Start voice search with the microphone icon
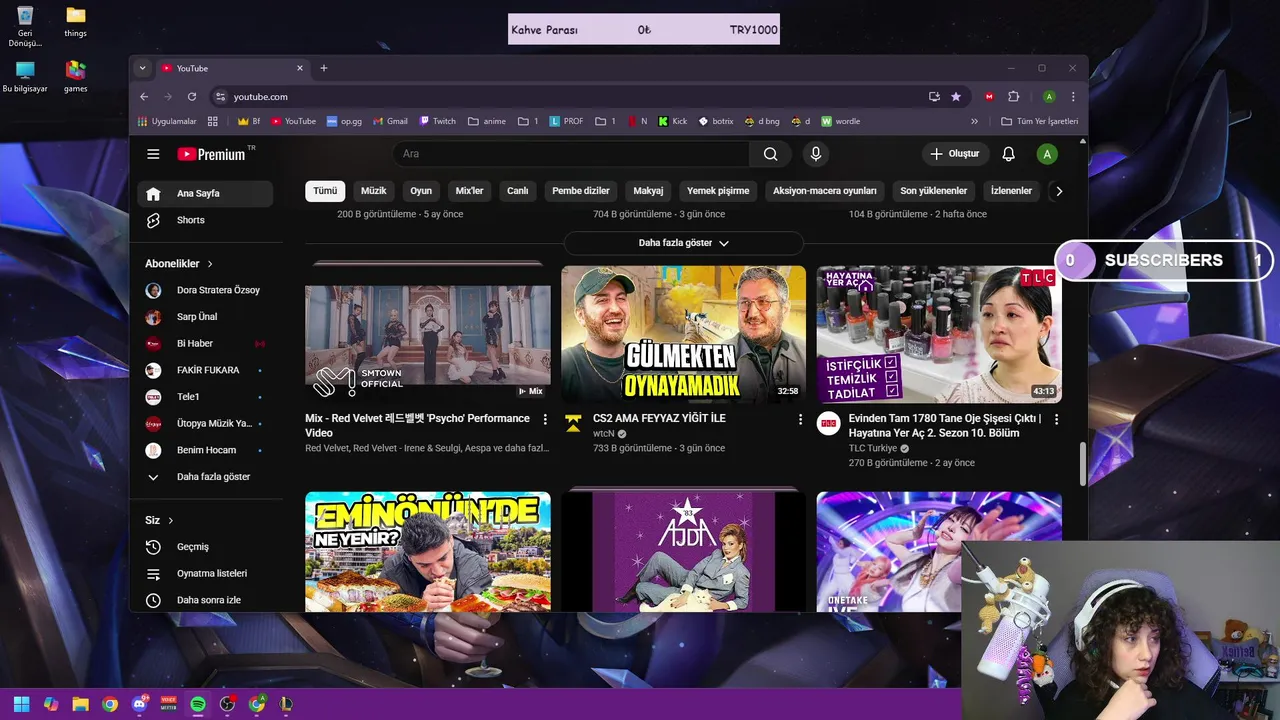 pyautogui.click(x=816, y=154)
